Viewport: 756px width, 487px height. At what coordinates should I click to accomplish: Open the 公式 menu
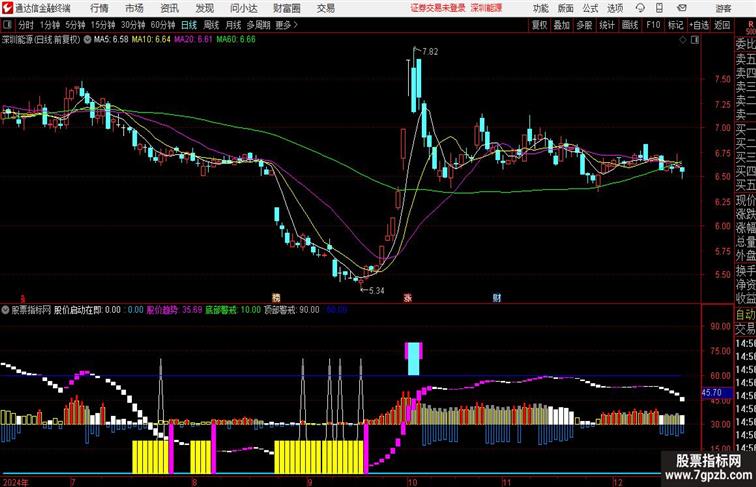(x=590, y=8)
